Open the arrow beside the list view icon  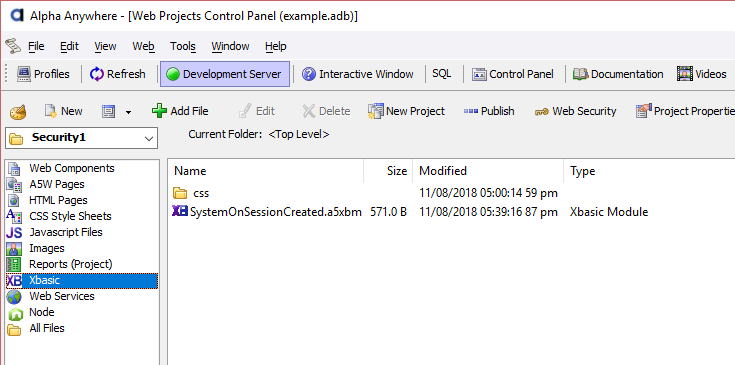coord(128,112)
